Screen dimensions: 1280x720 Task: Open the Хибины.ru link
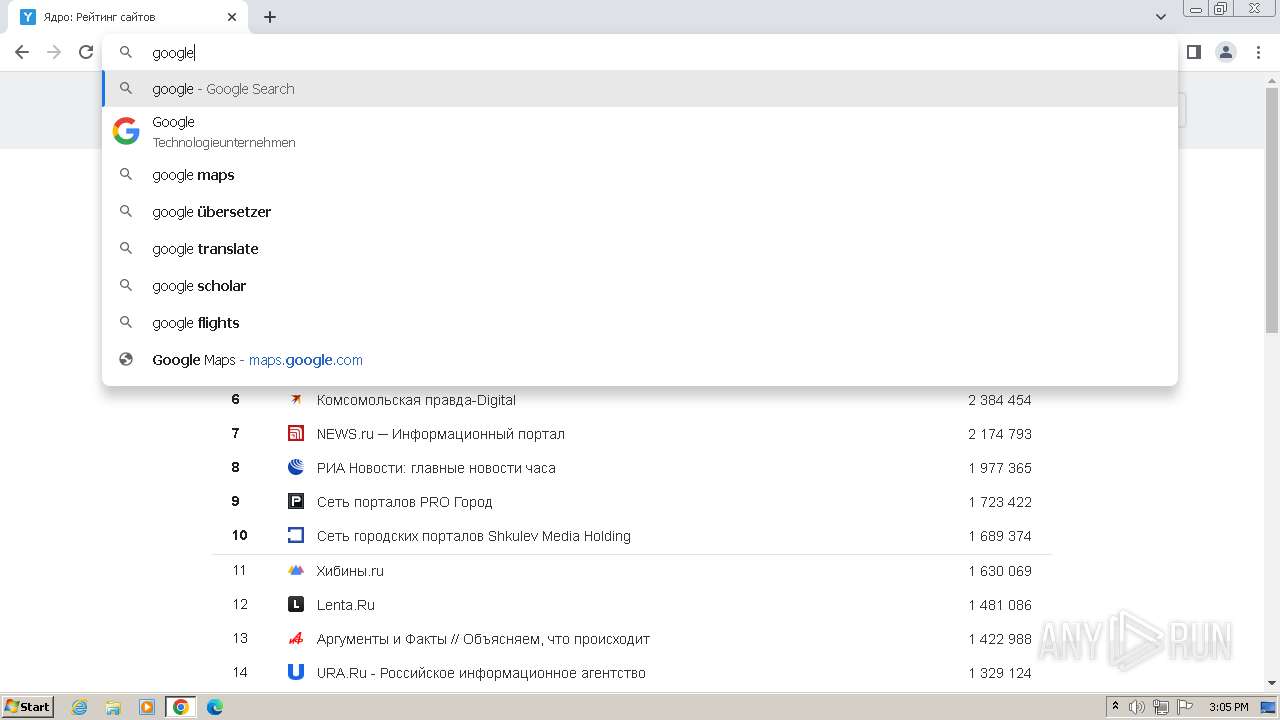pos(350,571)
